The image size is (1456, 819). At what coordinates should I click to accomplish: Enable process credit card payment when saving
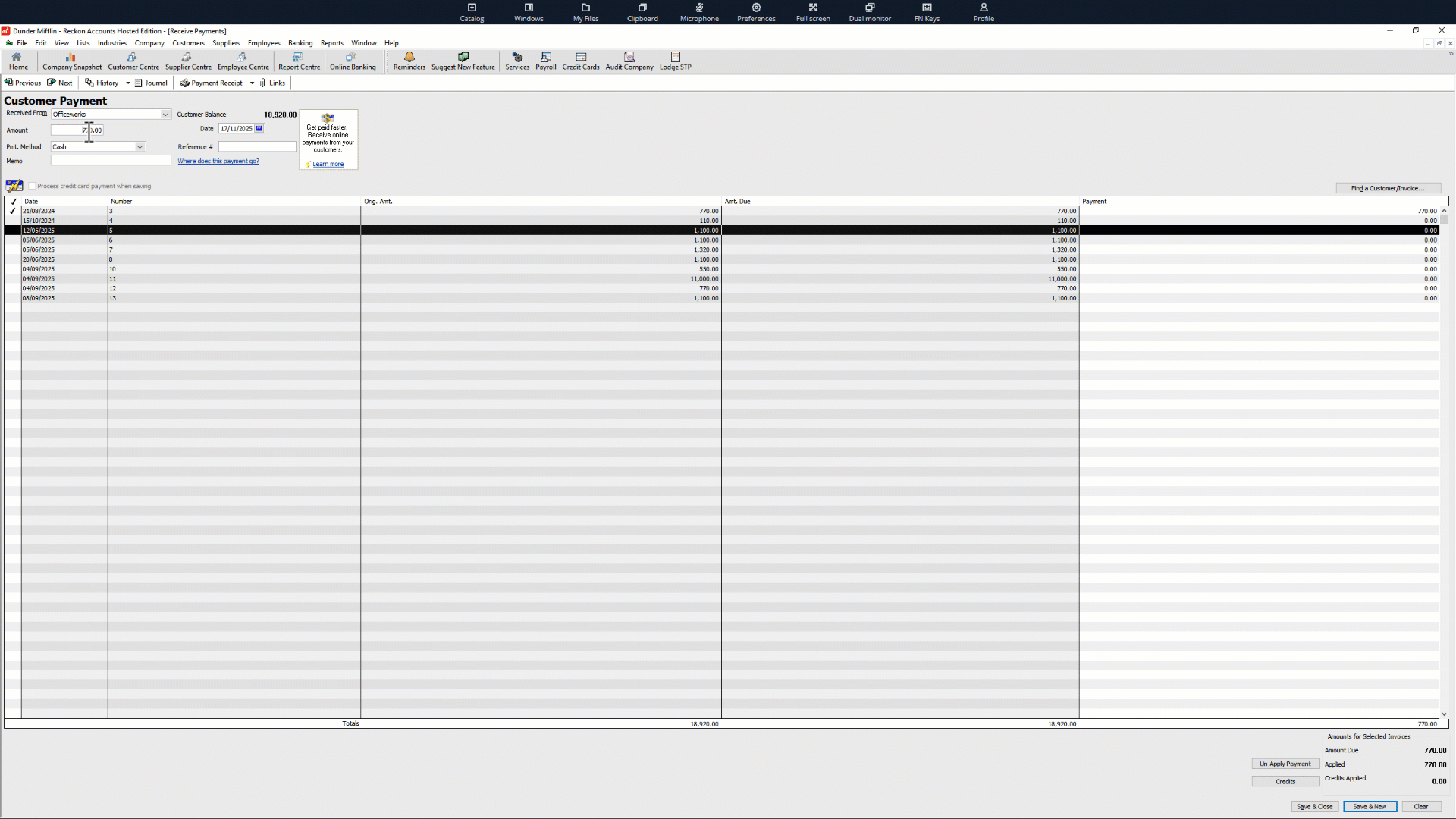(33, 185)
